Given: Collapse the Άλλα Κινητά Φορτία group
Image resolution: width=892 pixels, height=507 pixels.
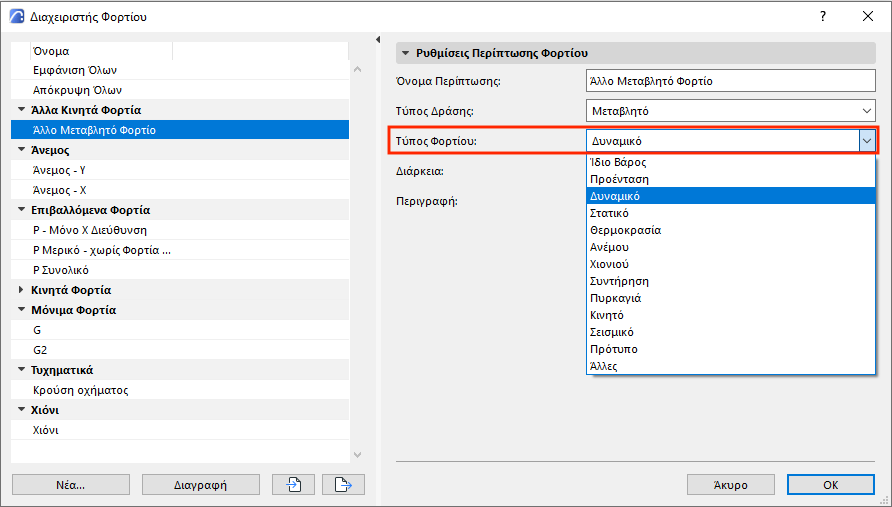Looking at the screenshot, I should (x=21, y=110).
